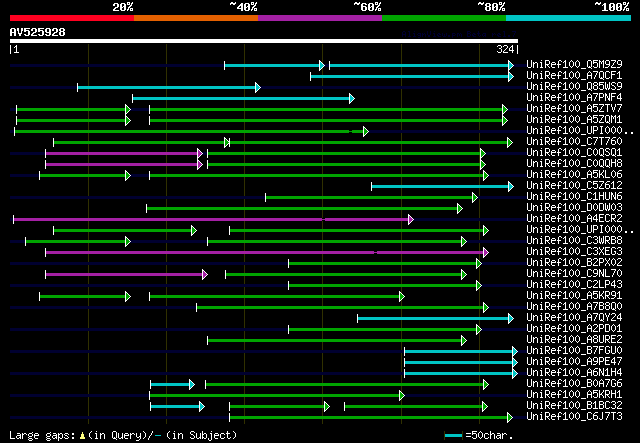
Task: Click the UniRef100_A5KR91 label
Action: pyautogui.click(x=574, y=296)
